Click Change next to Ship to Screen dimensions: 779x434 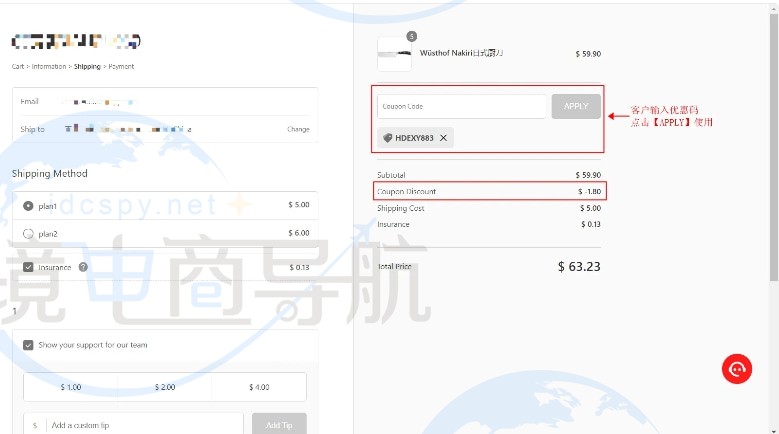pos(298,129)
